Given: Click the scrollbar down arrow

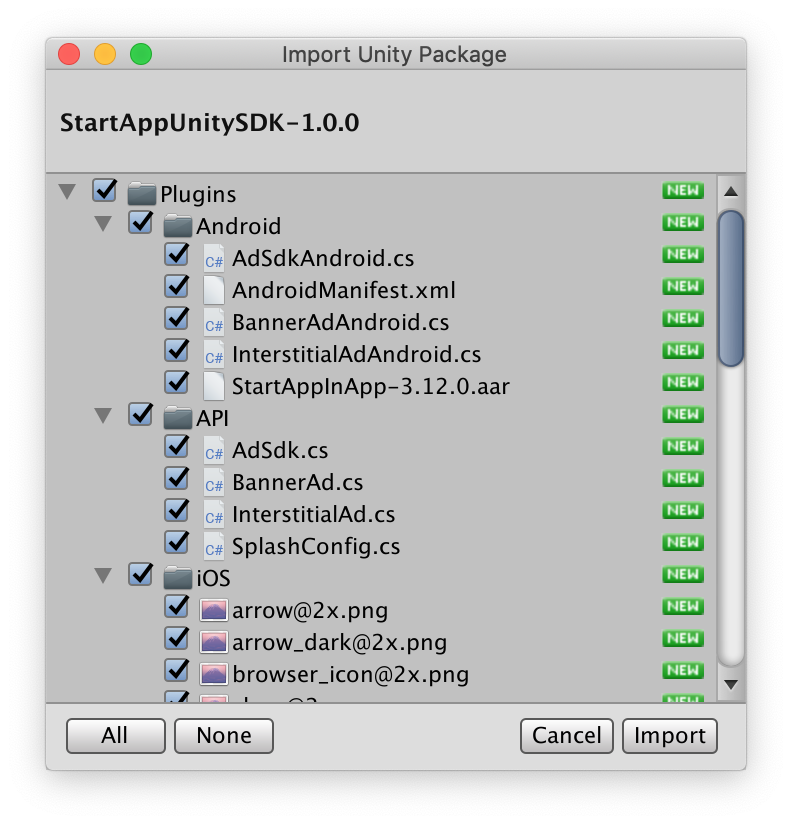Looking at the screenshot, I should [x=731, y=684].
